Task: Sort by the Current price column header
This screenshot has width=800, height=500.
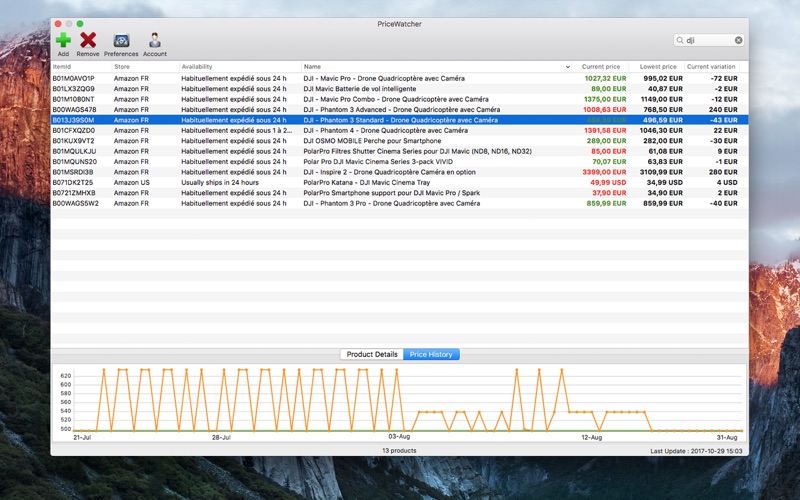Action: [600, 67]
